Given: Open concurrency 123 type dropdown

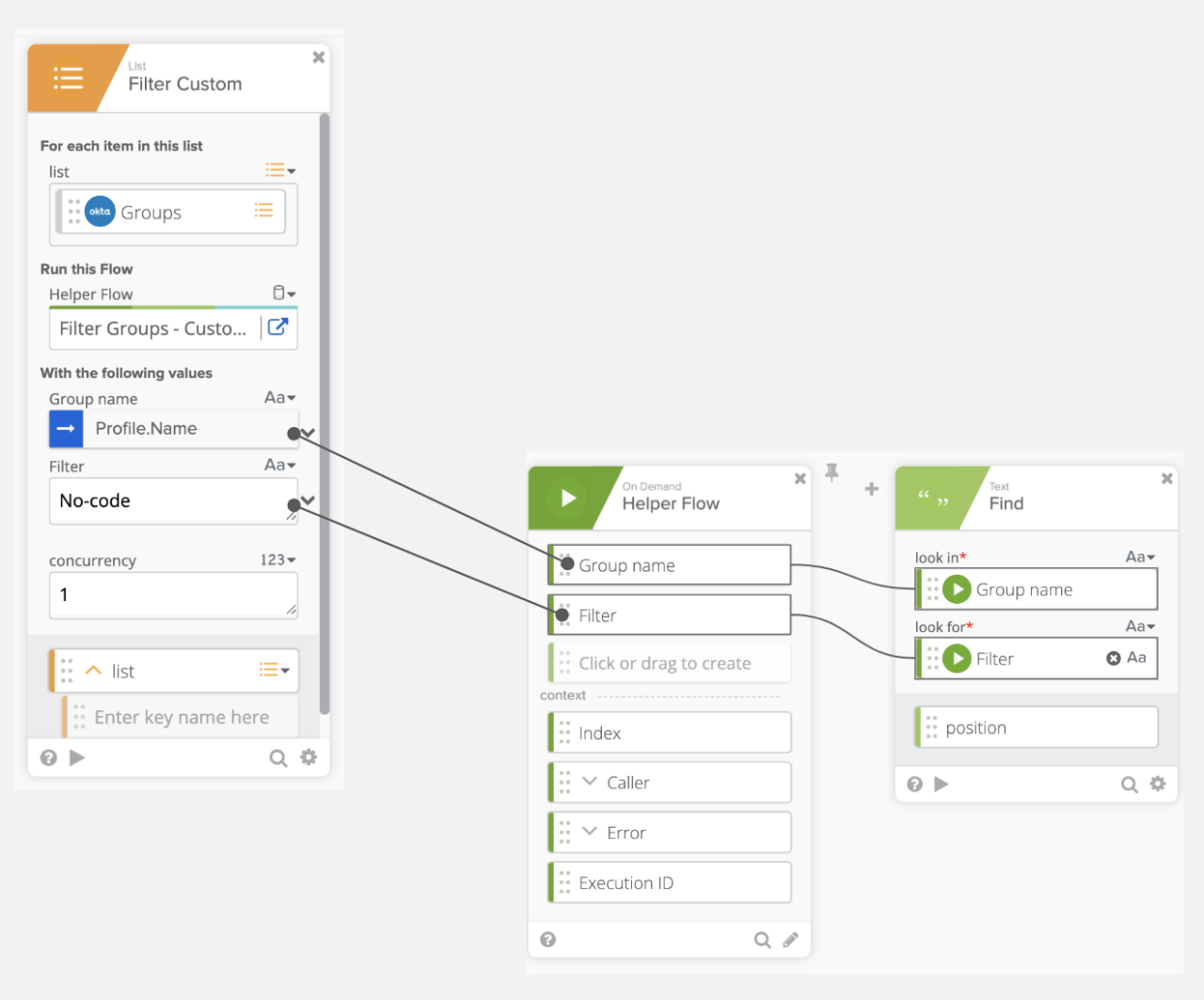Looking at the screenshot, I should click(277, 560).
